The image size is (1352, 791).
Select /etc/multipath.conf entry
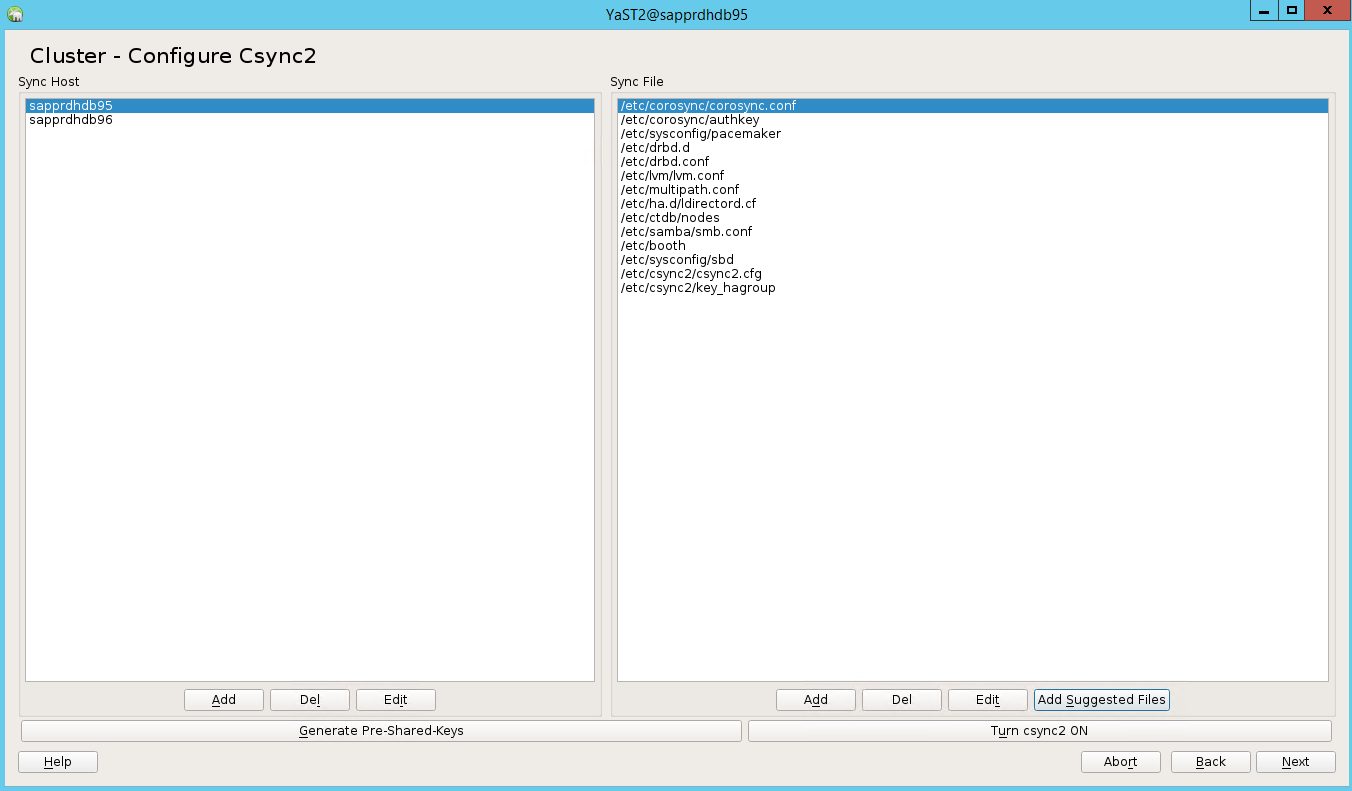point(972,189)
